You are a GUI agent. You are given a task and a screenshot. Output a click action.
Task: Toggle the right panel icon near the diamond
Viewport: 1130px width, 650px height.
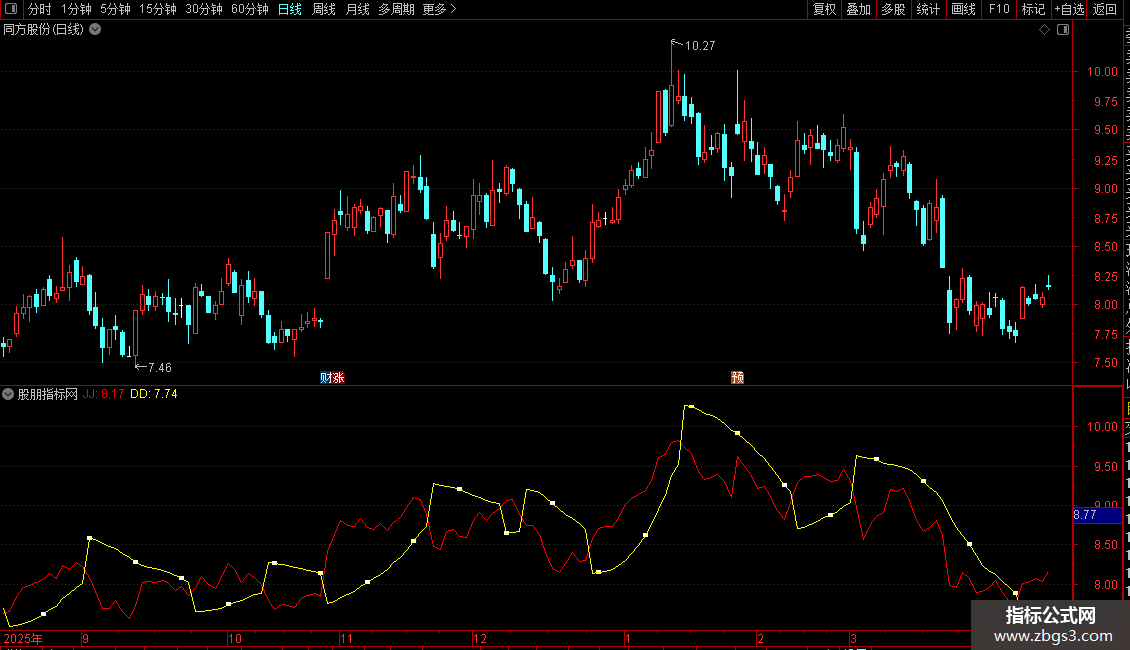1063,30
